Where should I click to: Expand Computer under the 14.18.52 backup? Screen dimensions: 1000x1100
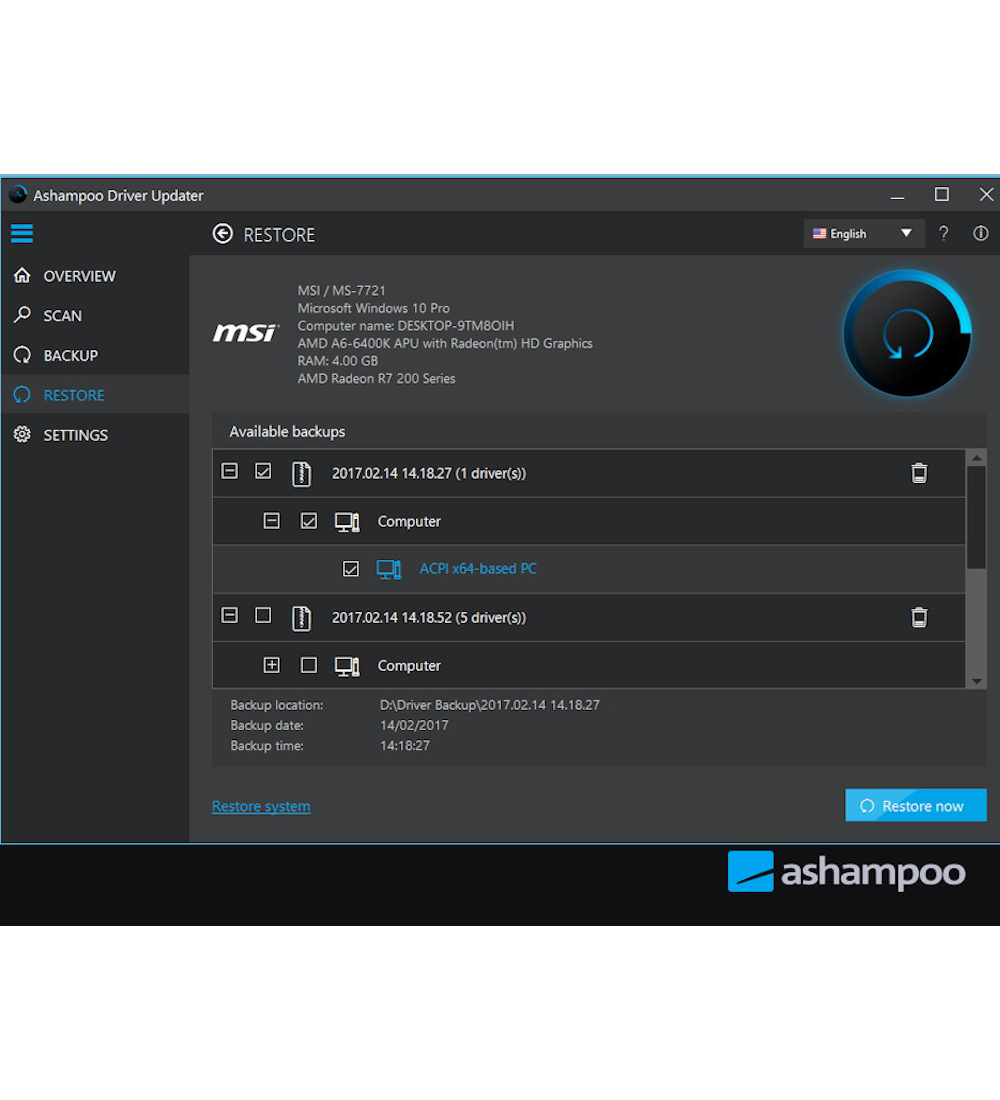[x=271, y=665]
